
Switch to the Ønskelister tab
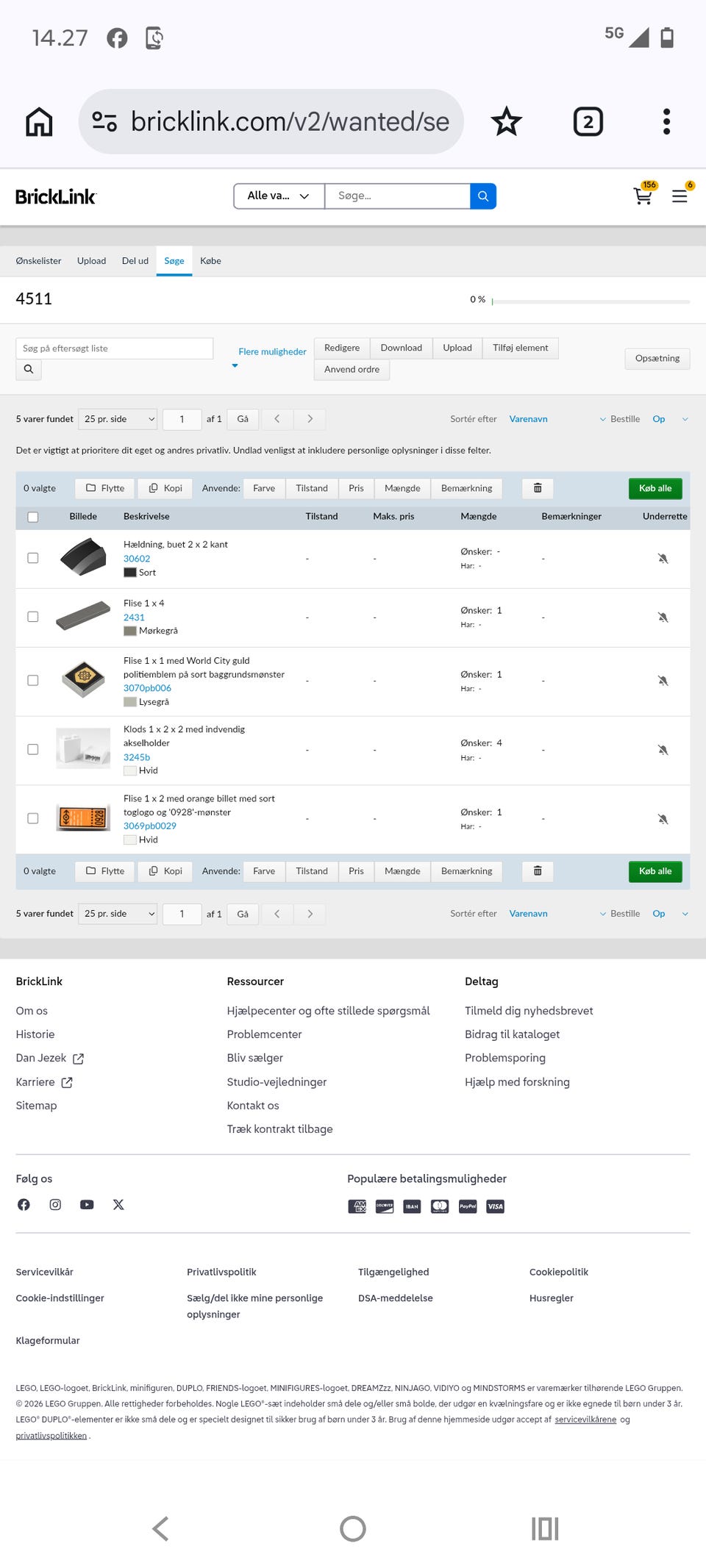pos(38,261)
